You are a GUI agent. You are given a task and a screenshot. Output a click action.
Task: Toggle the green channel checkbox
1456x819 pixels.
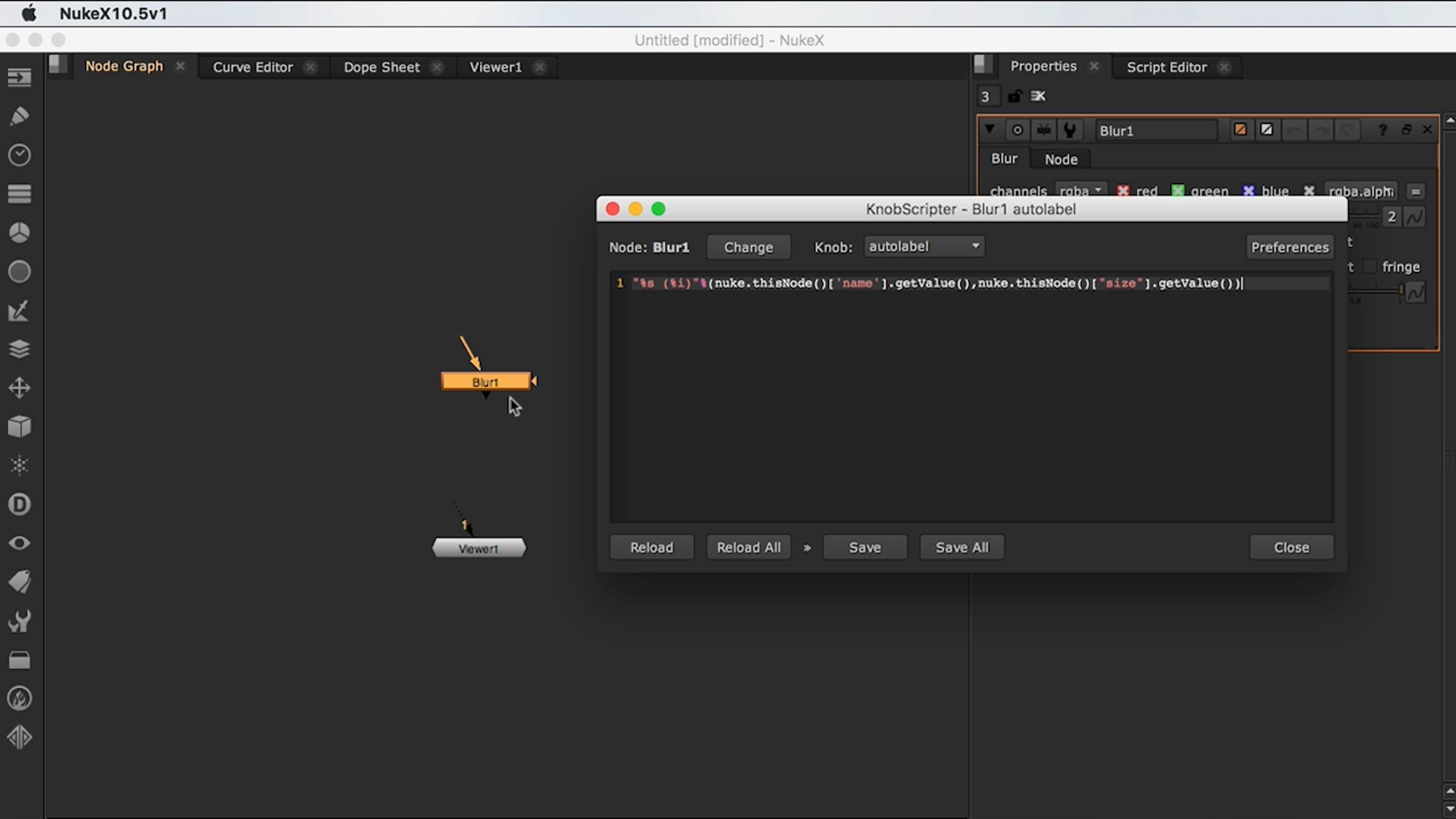1178,191
